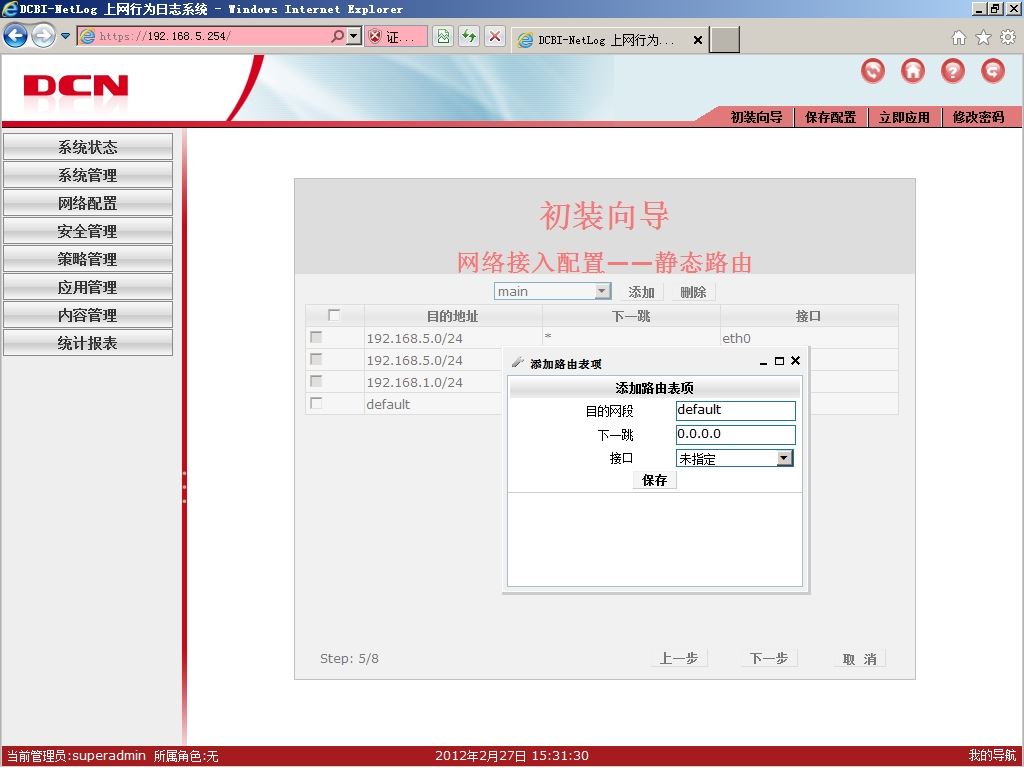This screenshot has width=1024, height=768.
Task: Open IE tools gear icon
Action: [x=1008, y=38]
